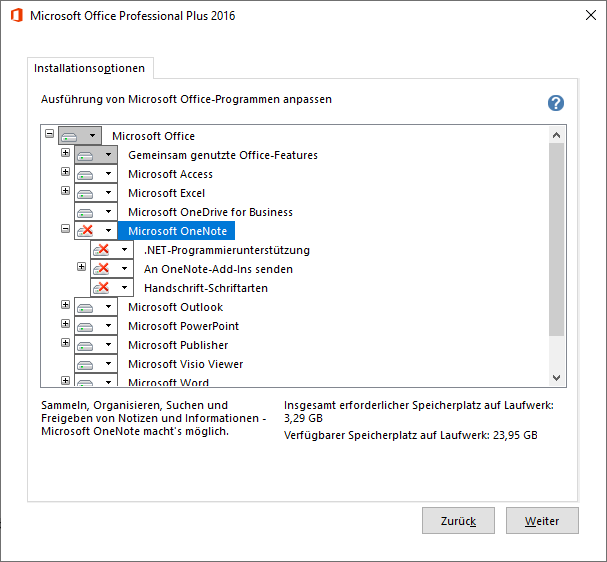The image size is (607, 562).
Task: Open install state dropdown for Microsoft Publisher
Action: pyautogui.click(x=96, y=344)
